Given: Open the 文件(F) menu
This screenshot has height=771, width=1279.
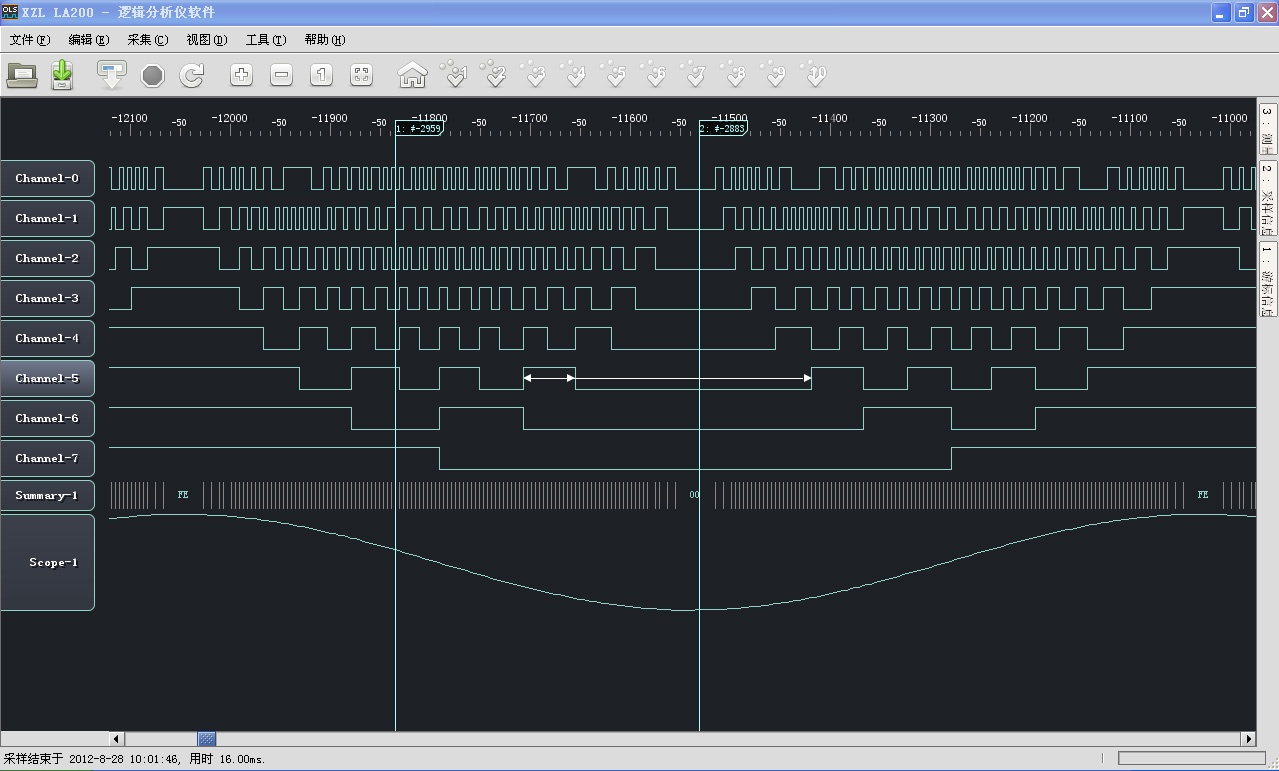Looking at the screenshot, I should [30, 40].
